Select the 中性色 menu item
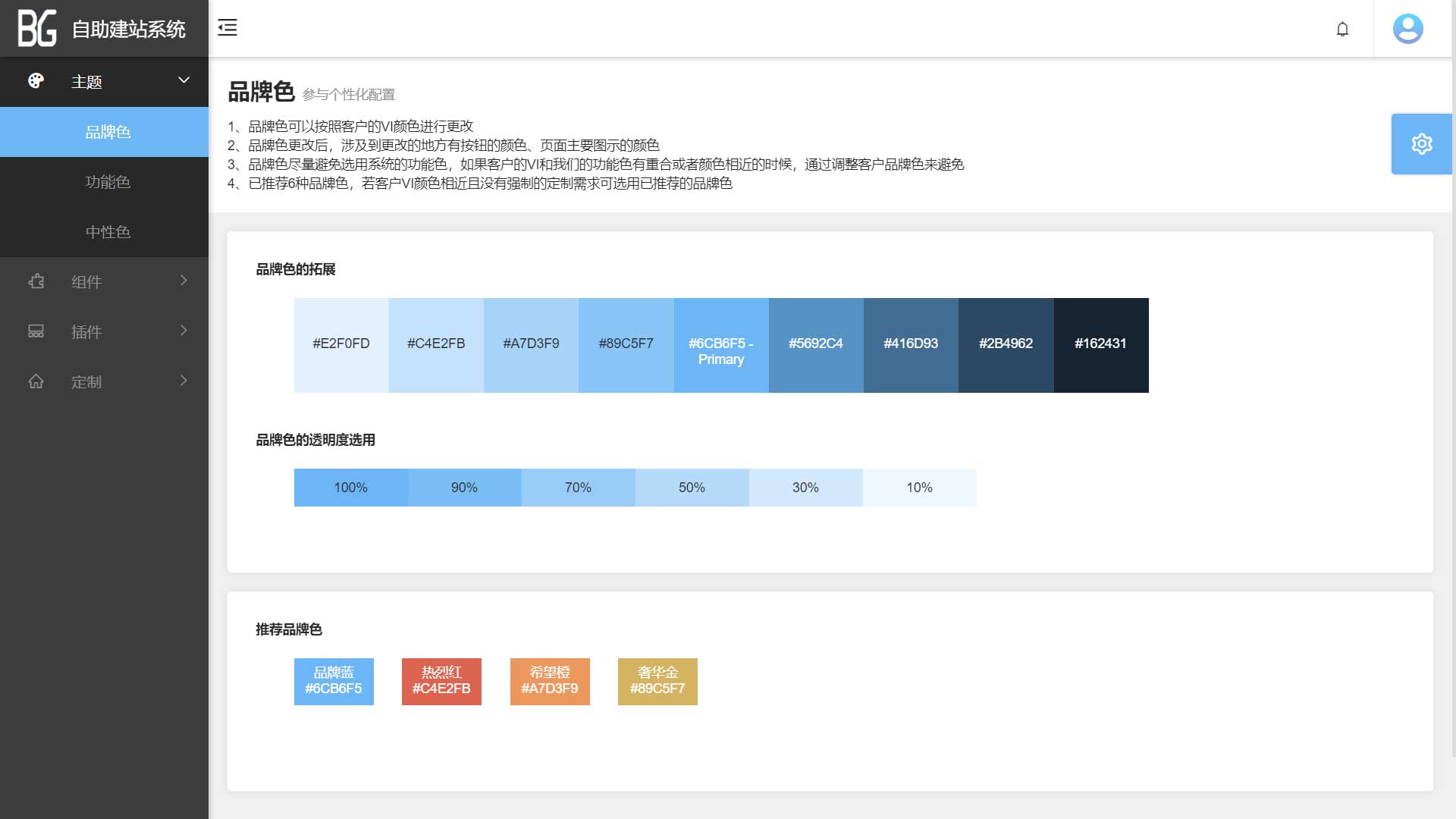Image resolution: width=1456 pixels, height=819 pixels. click(108, 232)
